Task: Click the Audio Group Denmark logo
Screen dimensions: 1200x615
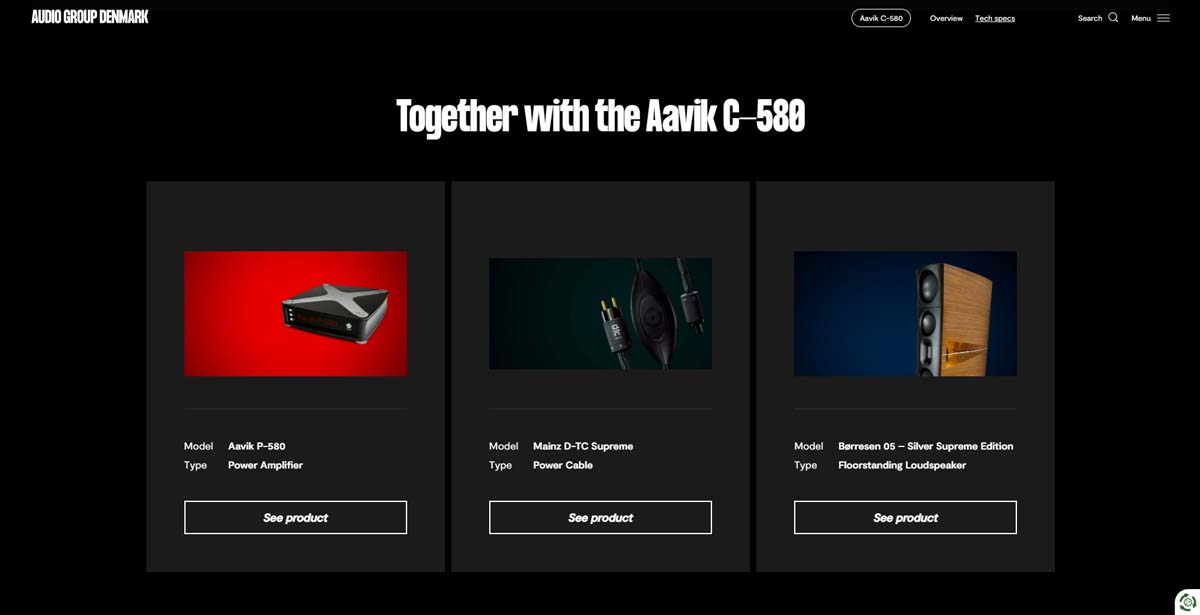Action: click(90, 17)
